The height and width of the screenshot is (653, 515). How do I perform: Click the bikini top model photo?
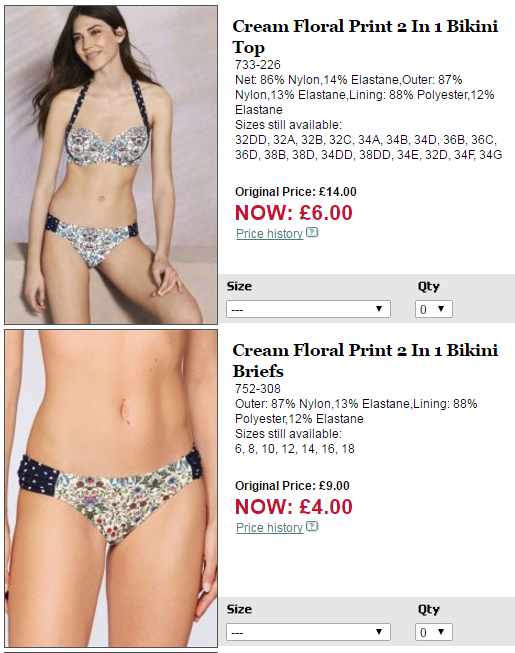pos(111,165)
